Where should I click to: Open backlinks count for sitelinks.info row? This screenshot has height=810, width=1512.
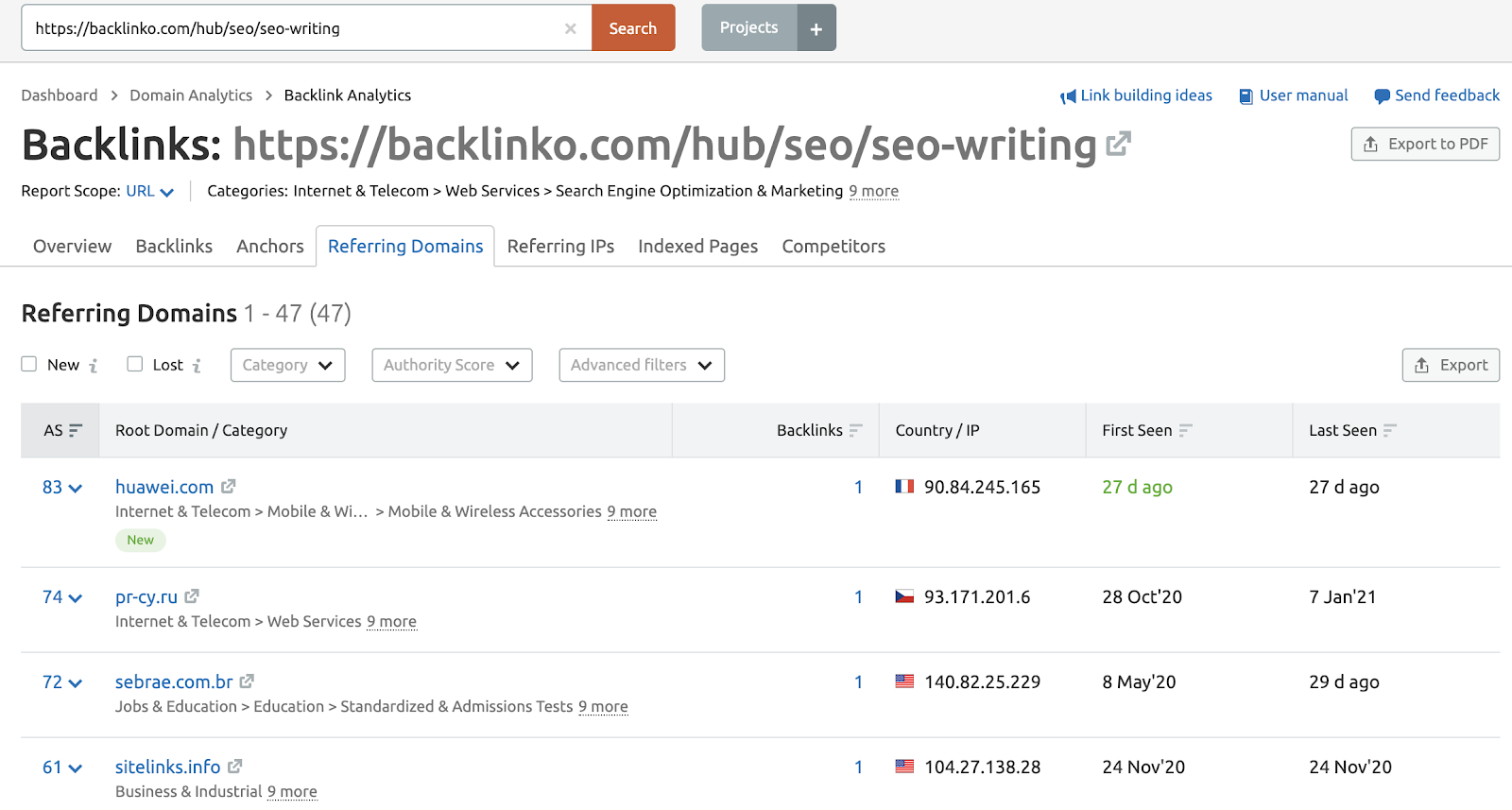pyautogui.click(x=858, y=767)
